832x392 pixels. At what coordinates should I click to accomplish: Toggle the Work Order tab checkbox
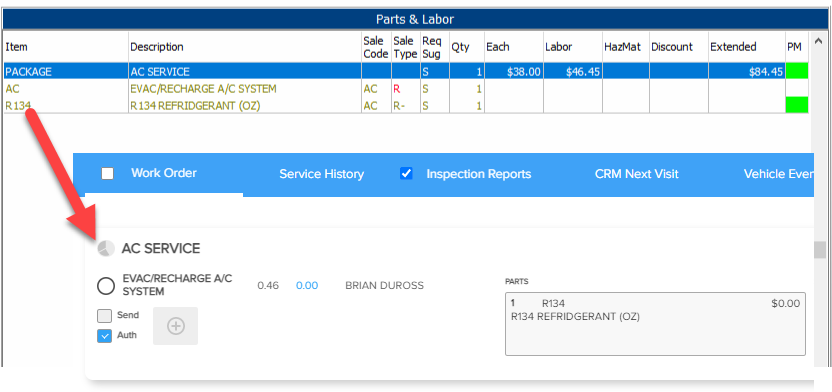(107, 173)
